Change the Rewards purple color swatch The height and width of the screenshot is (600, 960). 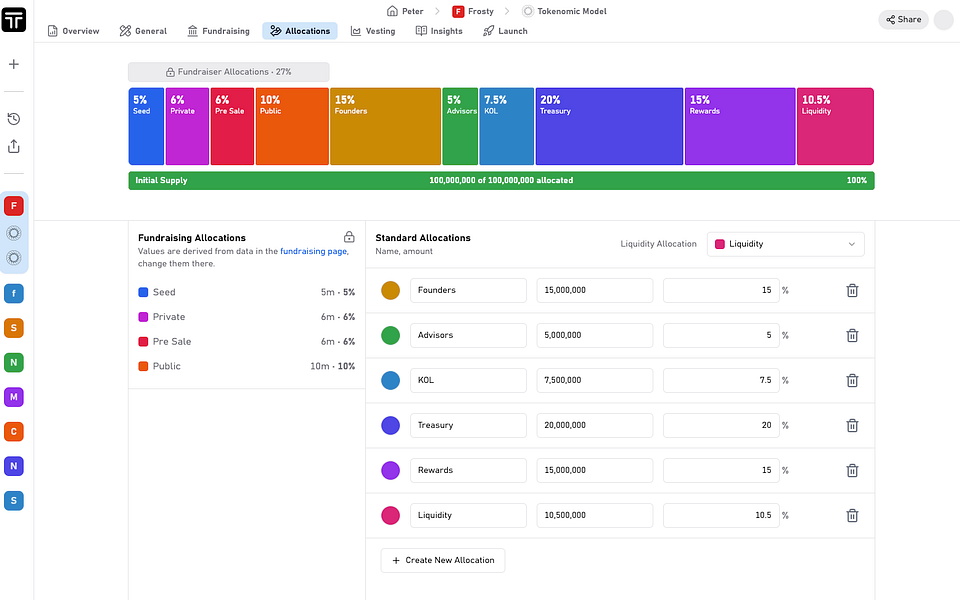[x=391, y=470]
